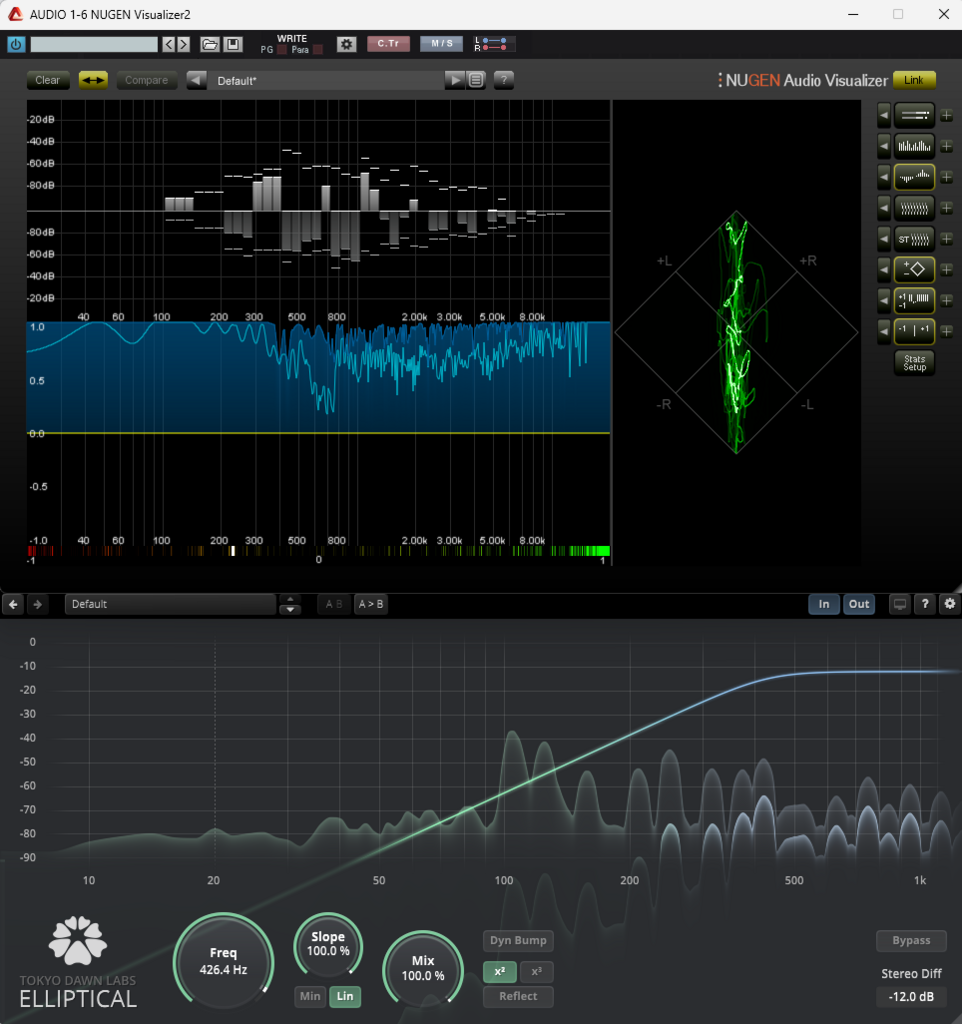Undo with the Elliptical back arrow
962x1024 pixels.
coord(13,604)
